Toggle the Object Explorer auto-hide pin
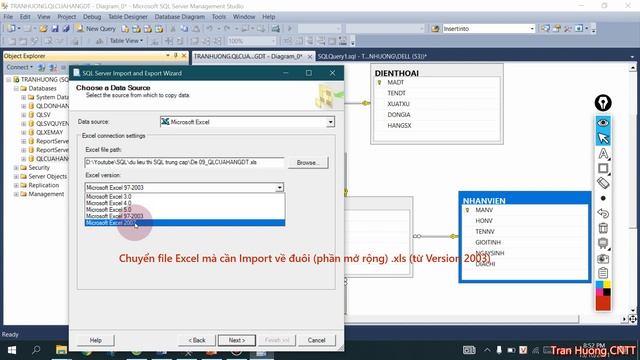The height and width of the screenshot is (360, 640). pos(176,56)
